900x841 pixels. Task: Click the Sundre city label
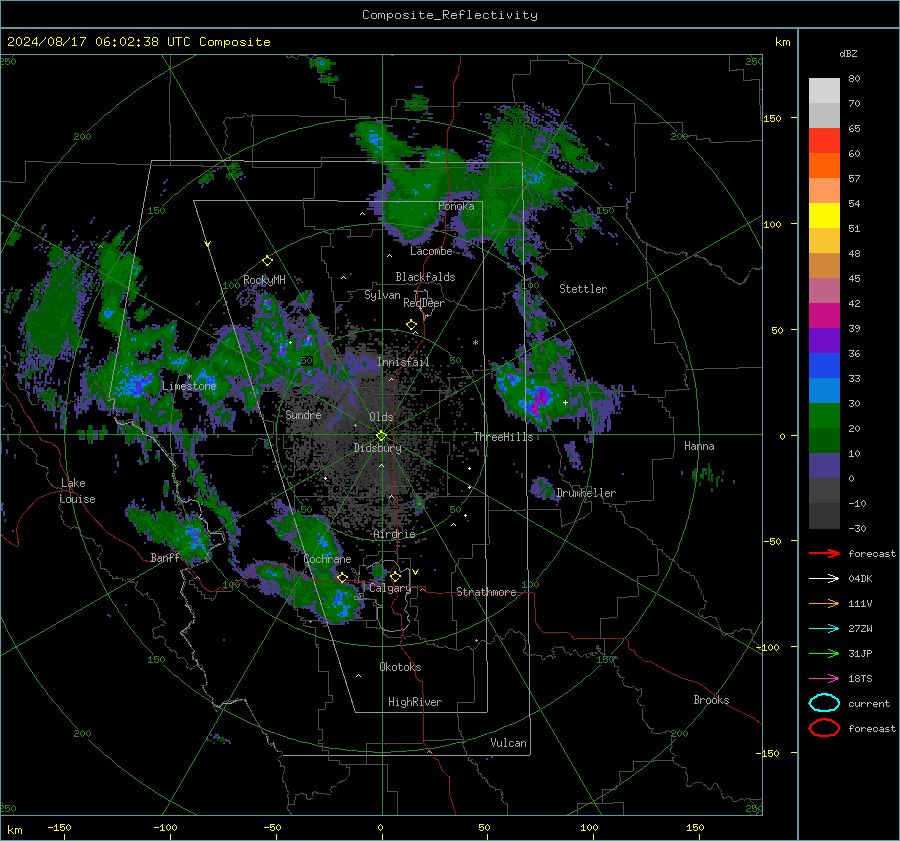pos(303,414)
